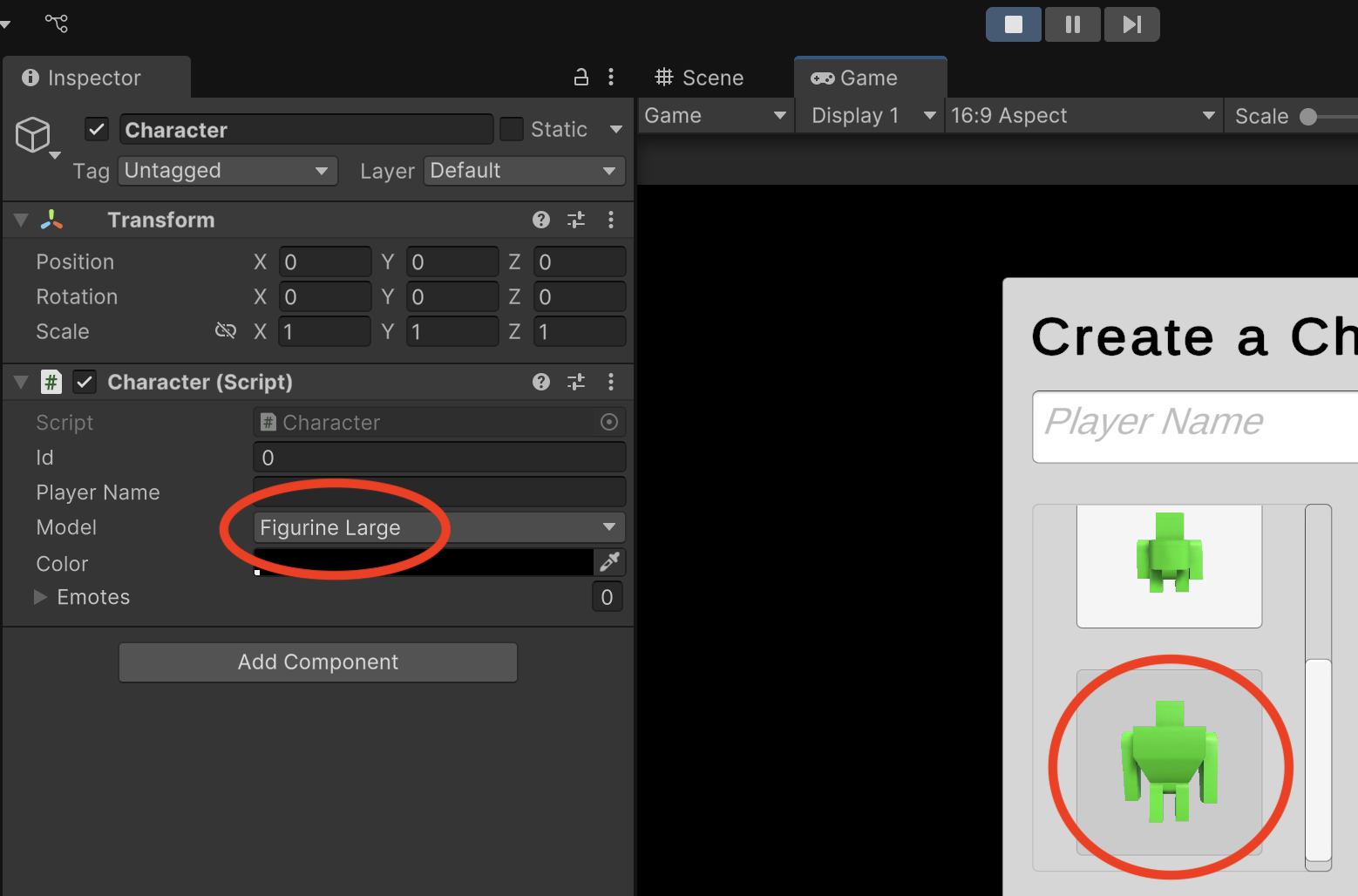1358x896 pixels.
Task: Click the black Color swatch field
Action: [x=423, y=562]
